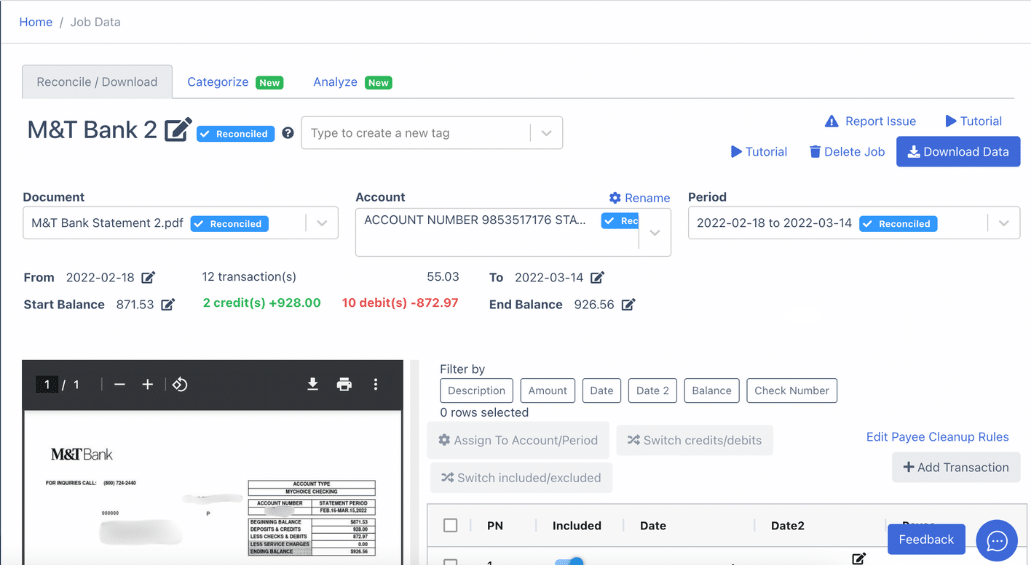1031x566 pixels.
Task: Open the help question mark icon
Action: [x=288, y=133]
